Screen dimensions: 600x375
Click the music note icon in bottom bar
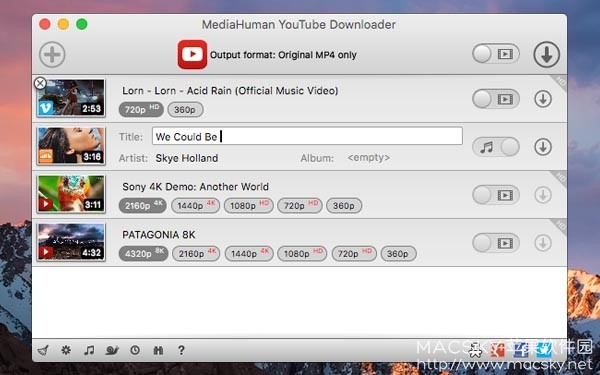pos(89,350)
